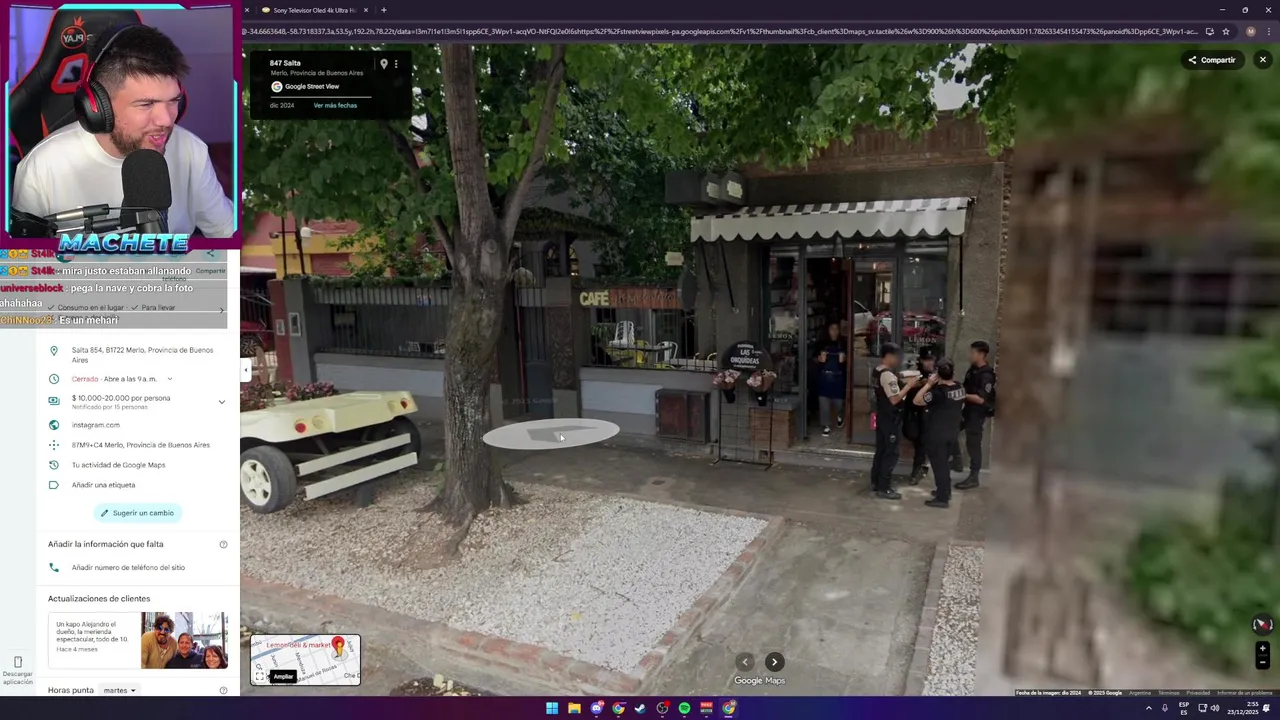The width and height of the screenshot is (1280, 720).
Task: Open the clock and date showing 23/12/2025
Action: coord(1243,708)
